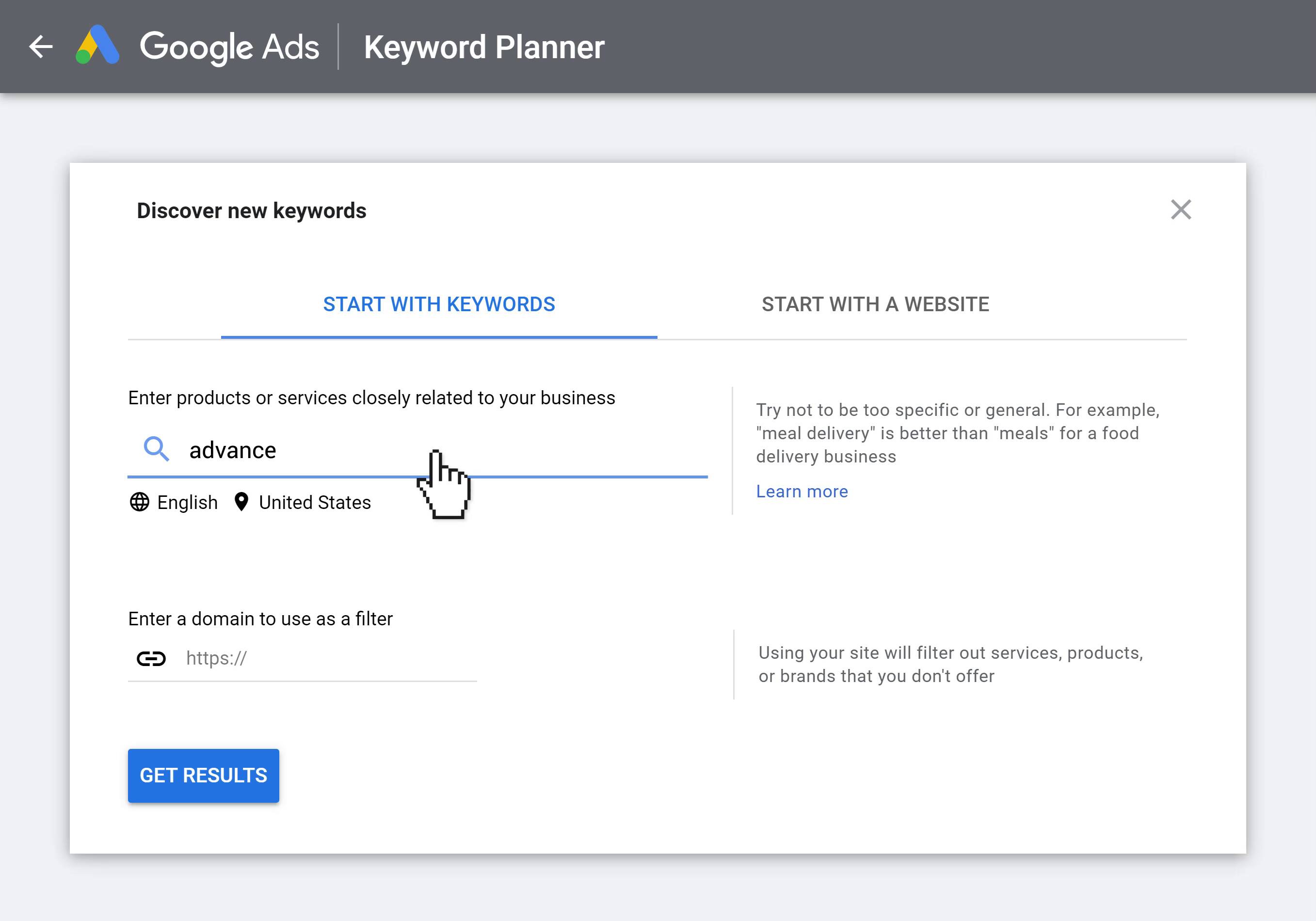Click the globe language icon
1316x921 pixels.
pyautogui.click(x=139, y=502)
